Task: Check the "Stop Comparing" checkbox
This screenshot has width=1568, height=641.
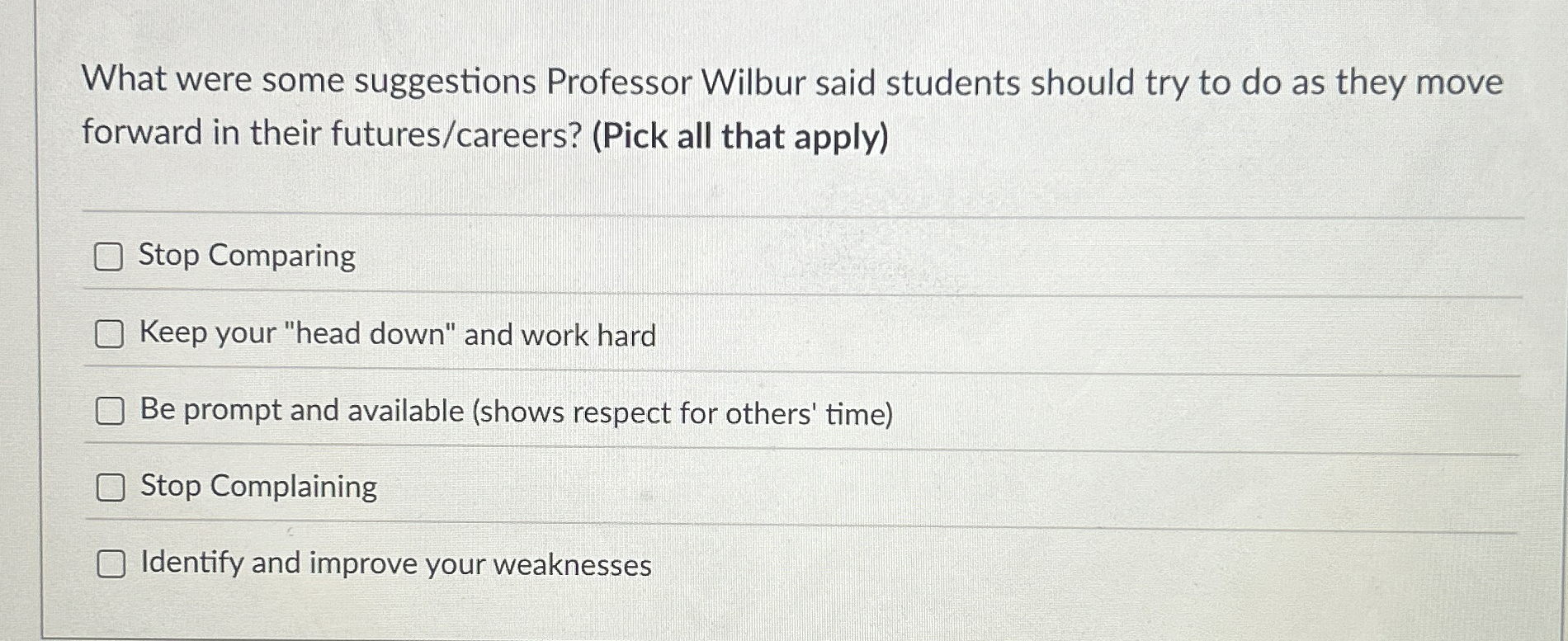Action: point(110,257)
